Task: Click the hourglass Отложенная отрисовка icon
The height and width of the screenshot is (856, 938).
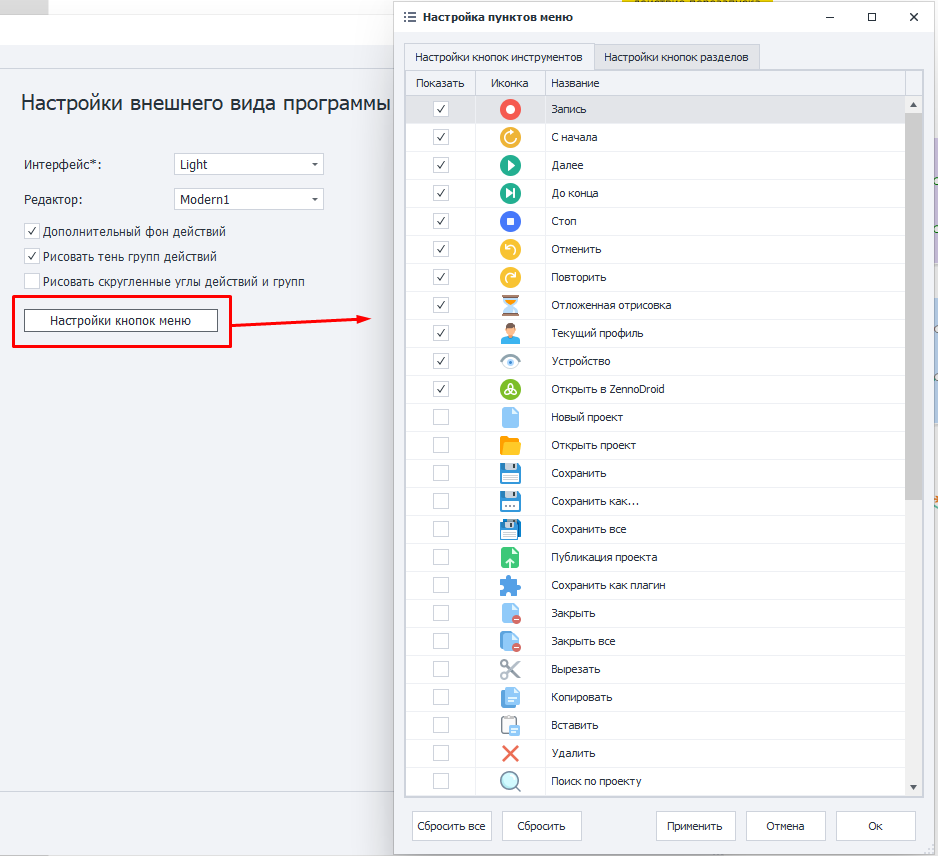Action: click(x=510, y=305)
